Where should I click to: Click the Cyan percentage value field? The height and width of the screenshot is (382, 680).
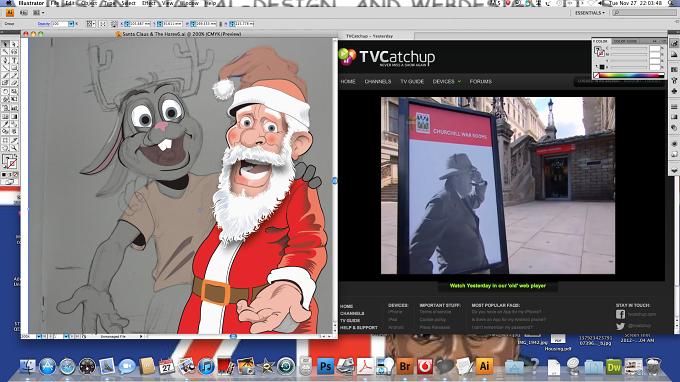pos(655,49)
